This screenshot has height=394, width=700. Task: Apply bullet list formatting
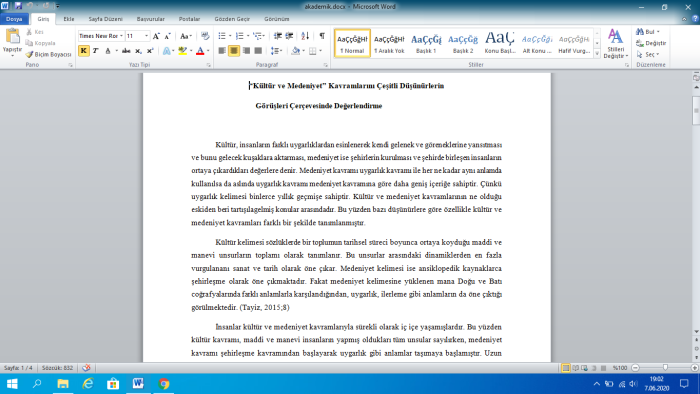point(222,36)
